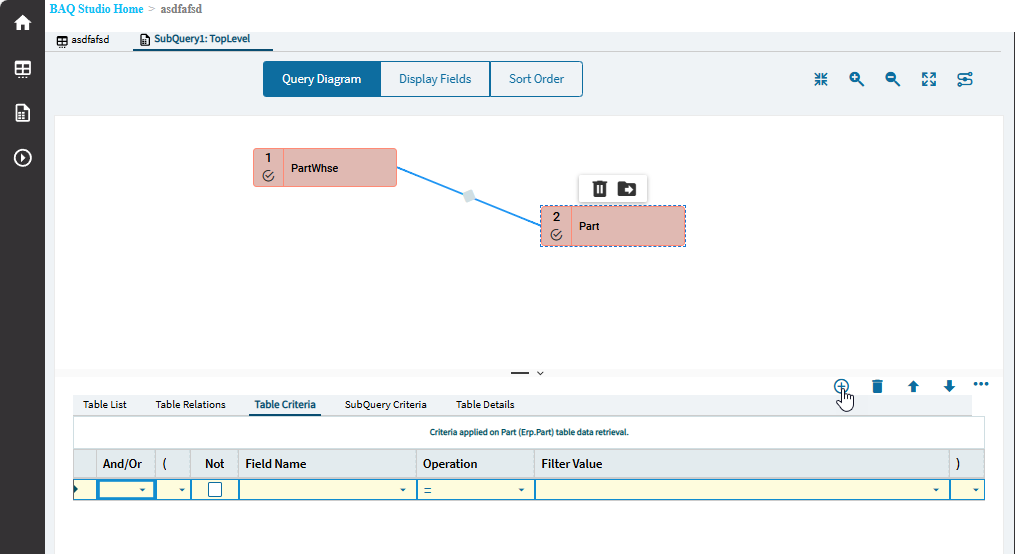Add a new table criteria row
The image size is (1015, 554).
pos(841,386)
